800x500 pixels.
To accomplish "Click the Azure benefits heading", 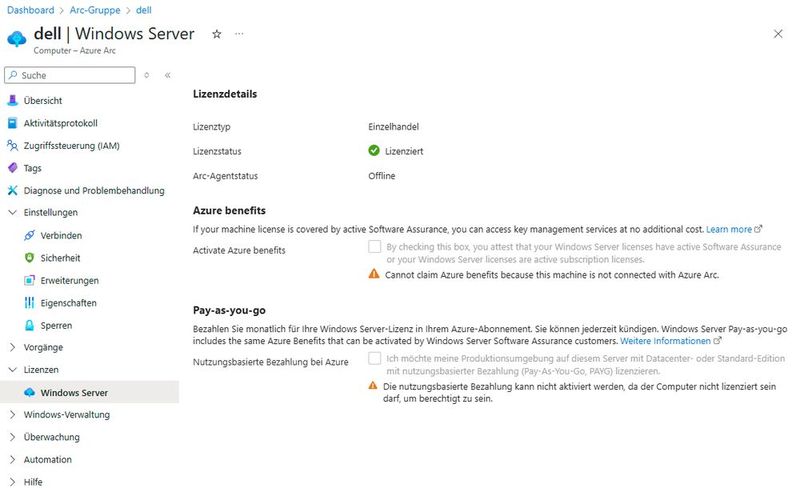I will [x=229, y=210].
